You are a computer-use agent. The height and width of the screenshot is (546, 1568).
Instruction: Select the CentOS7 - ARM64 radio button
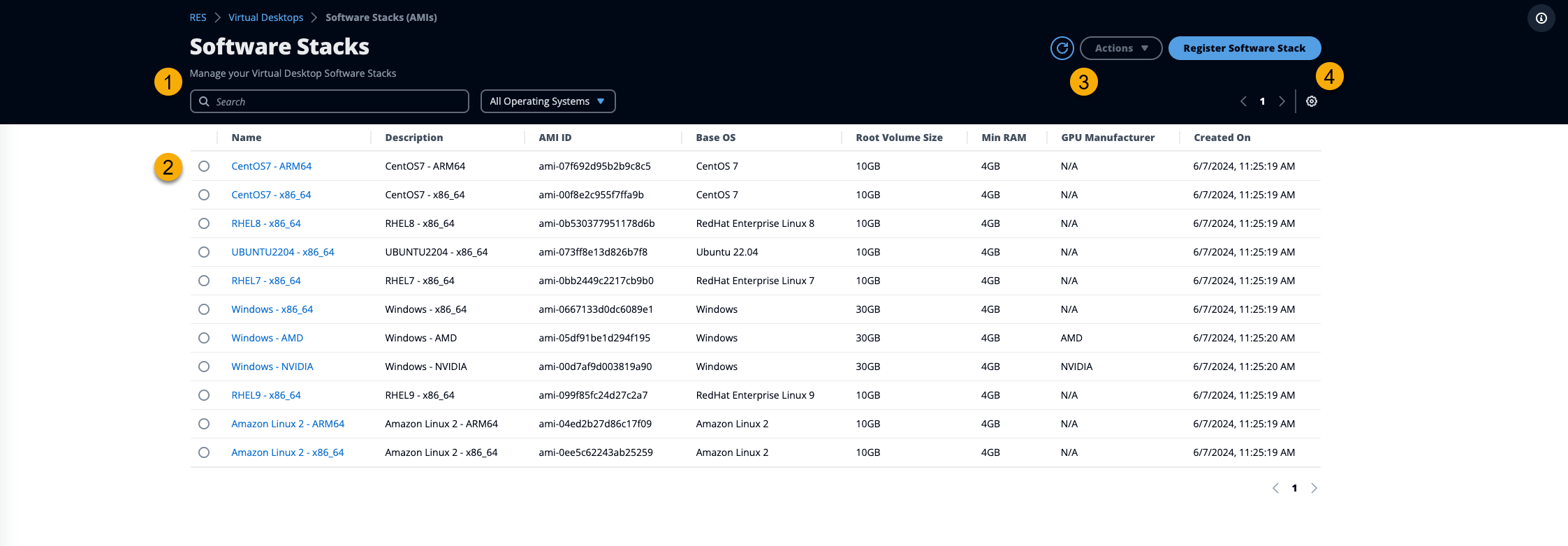pos(204,166)
